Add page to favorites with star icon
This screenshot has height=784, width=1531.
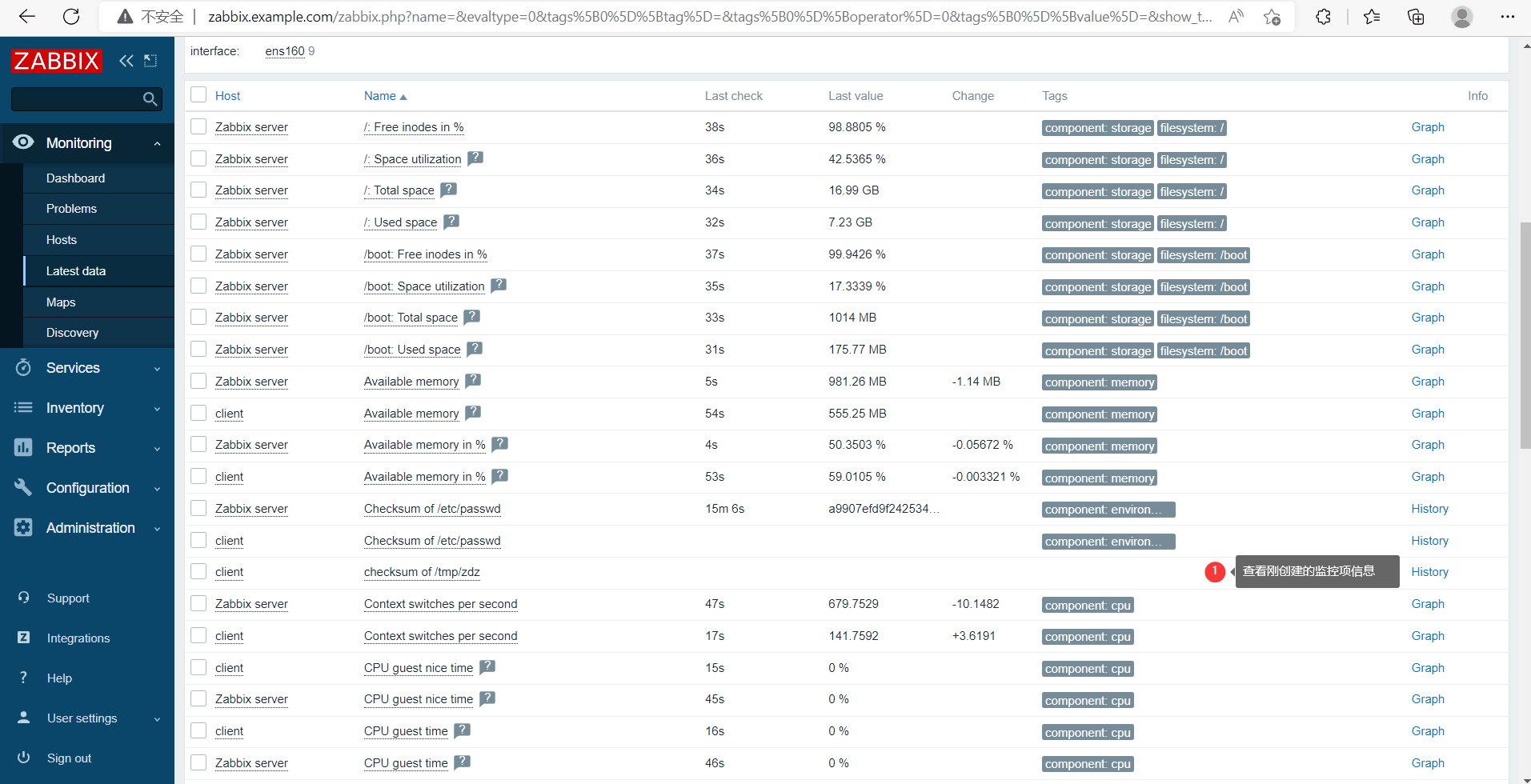coord(1272,17)
